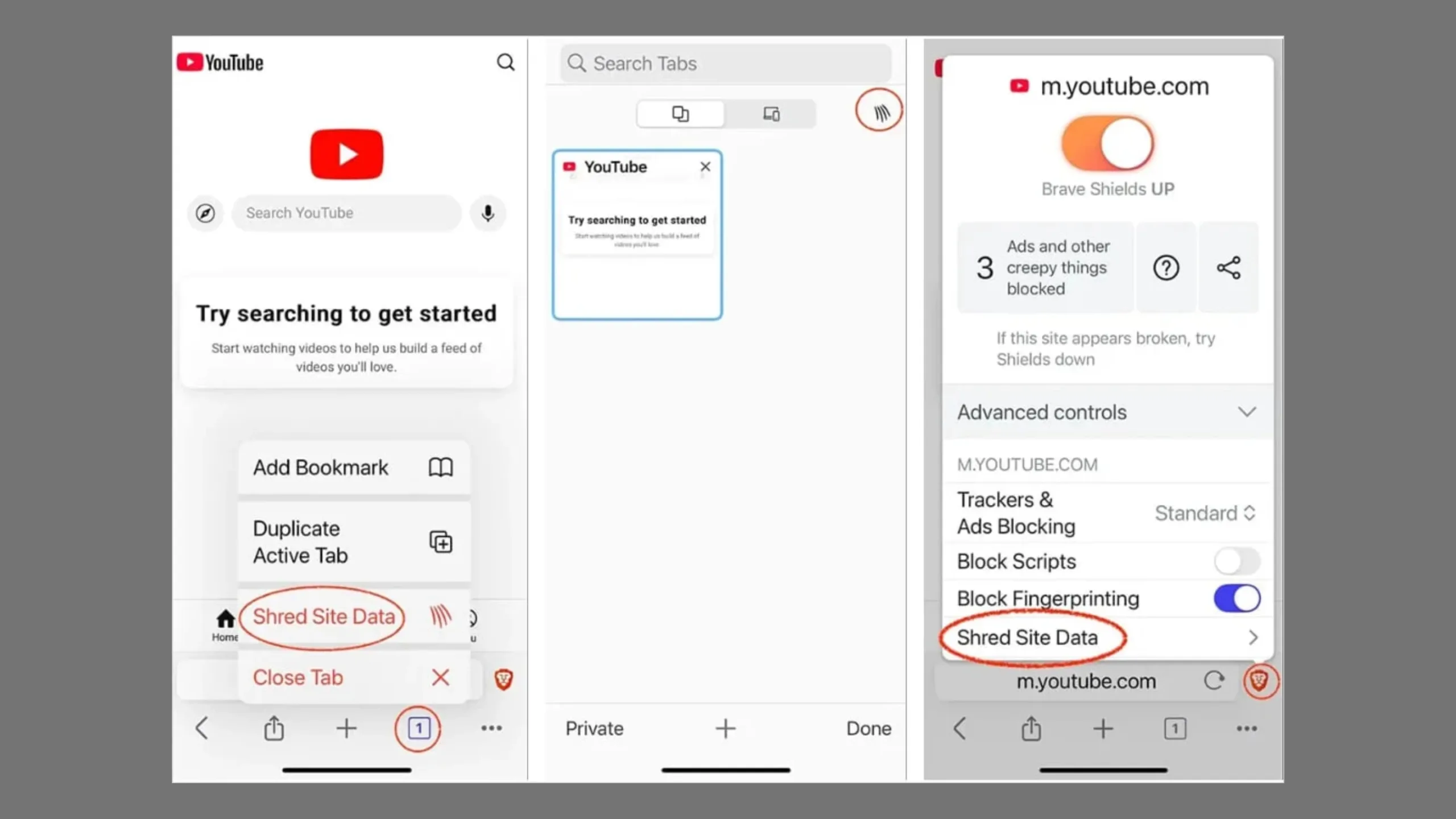Choose Duplicate Active Tab option
1456x819 pixels.
[354, 542]
